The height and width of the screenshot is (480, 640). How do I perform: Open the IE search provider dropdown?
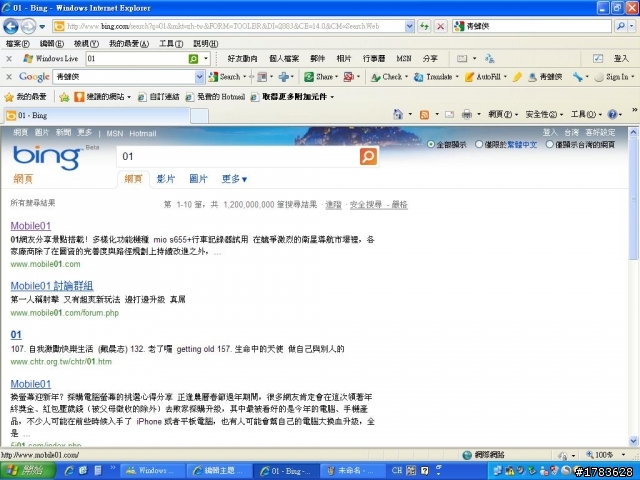coord(631,26)
